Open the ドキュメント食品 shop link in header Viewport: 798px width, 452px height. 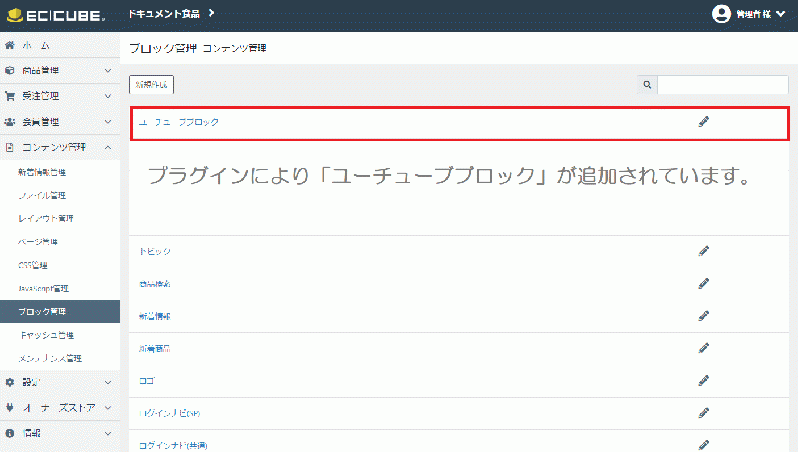pos(172,13)
